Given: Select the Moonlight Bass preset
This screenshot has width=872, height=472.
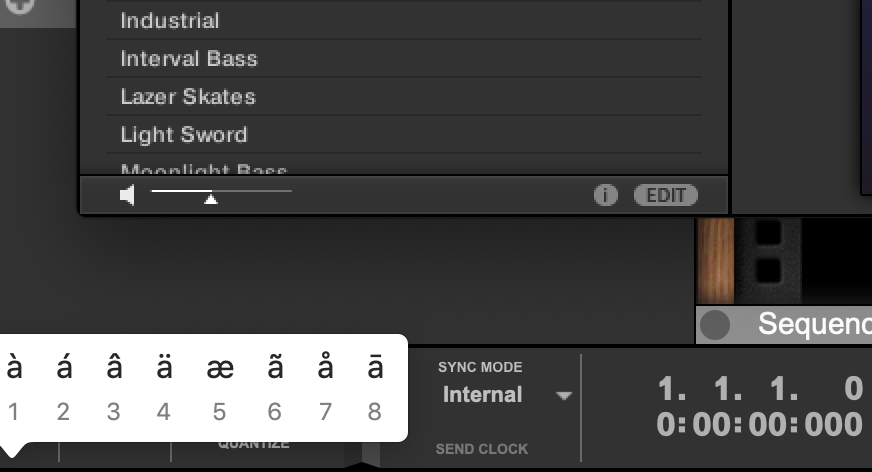Looking at the screenshot, I should click(x=404, y=167).
